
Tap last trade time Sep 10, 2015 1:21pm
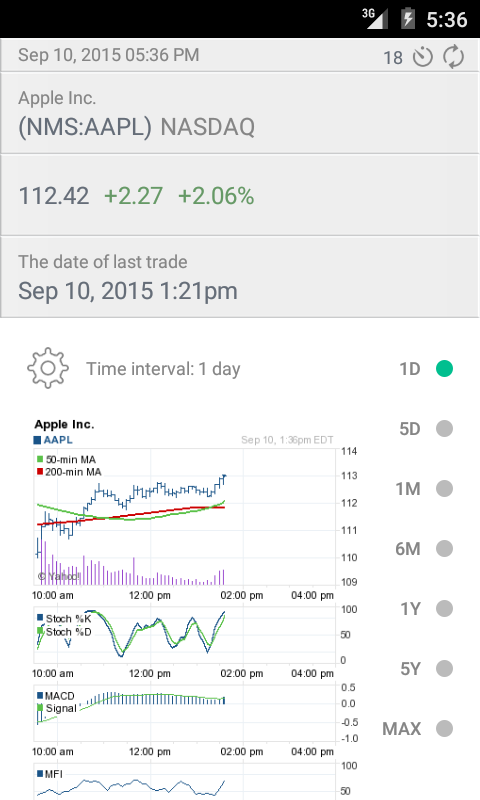coord(128,291)
